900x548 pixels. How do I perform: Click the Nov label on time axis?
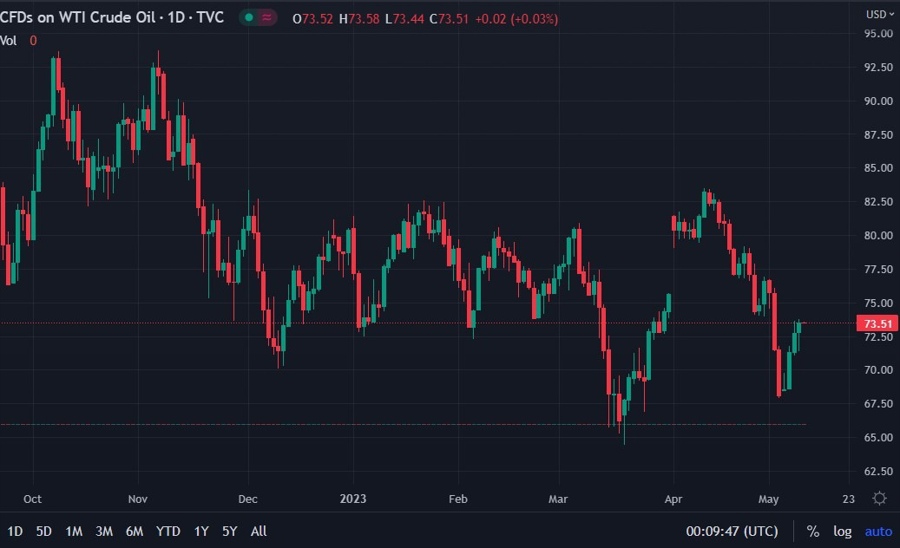[x=138, y=499]
